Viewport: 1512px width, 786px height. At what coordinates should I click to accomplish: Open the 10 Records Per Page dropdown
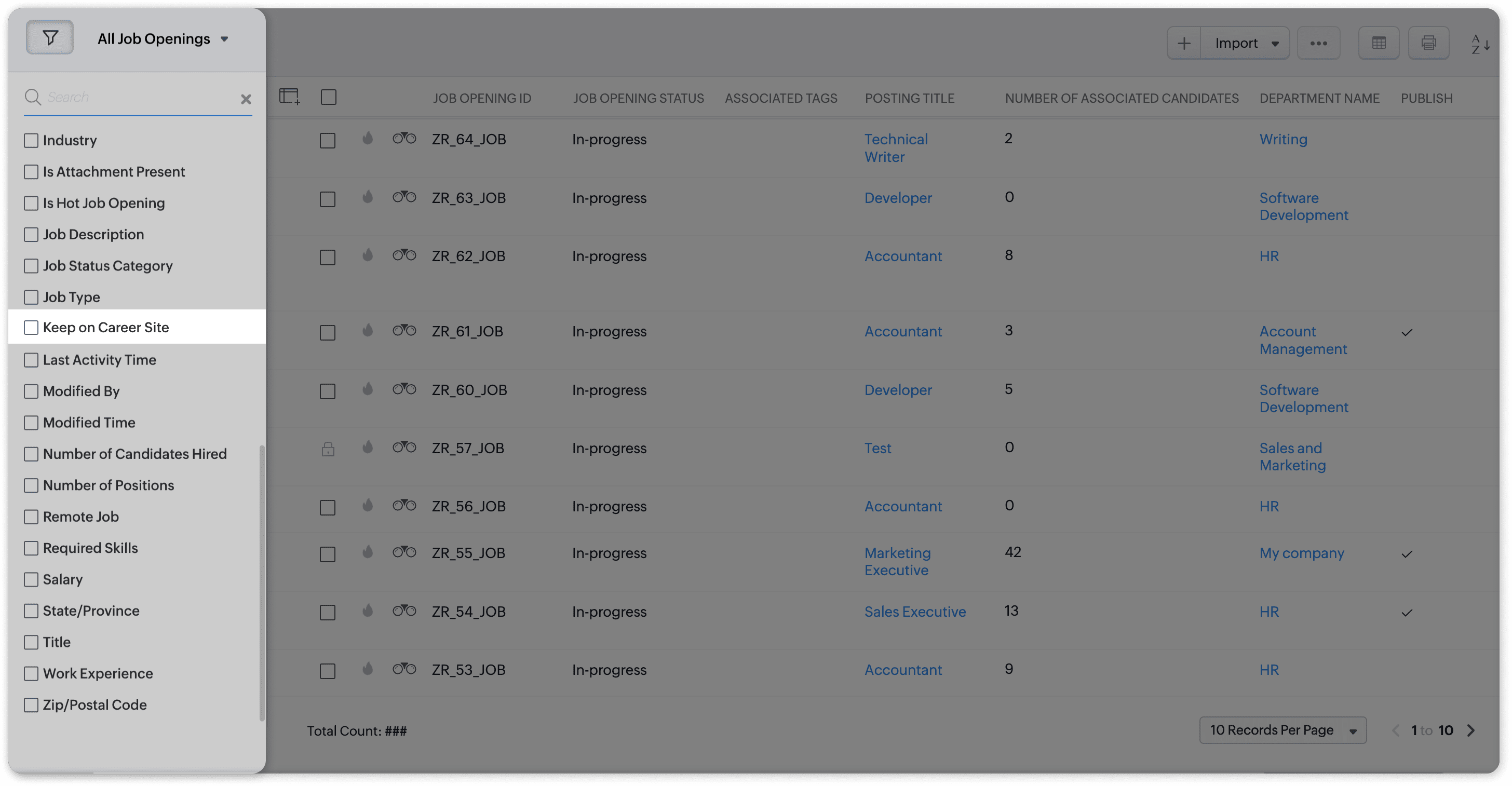pyautogui.click(x=1282, y=730)
